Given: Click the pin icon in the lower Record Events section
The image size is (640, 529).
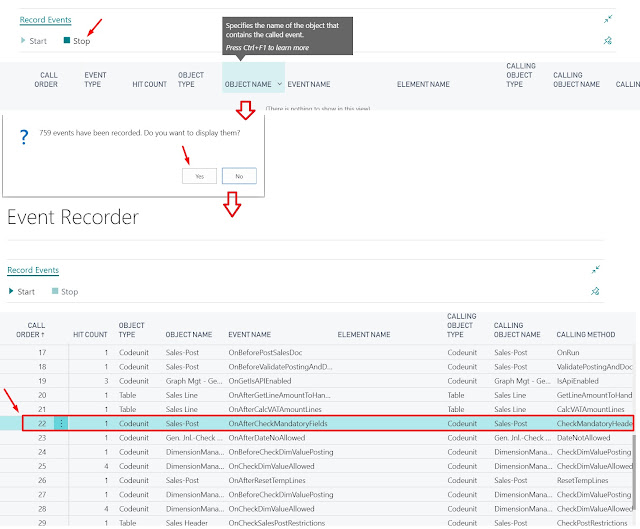Looking at the screenshot, I should point(596,291).
